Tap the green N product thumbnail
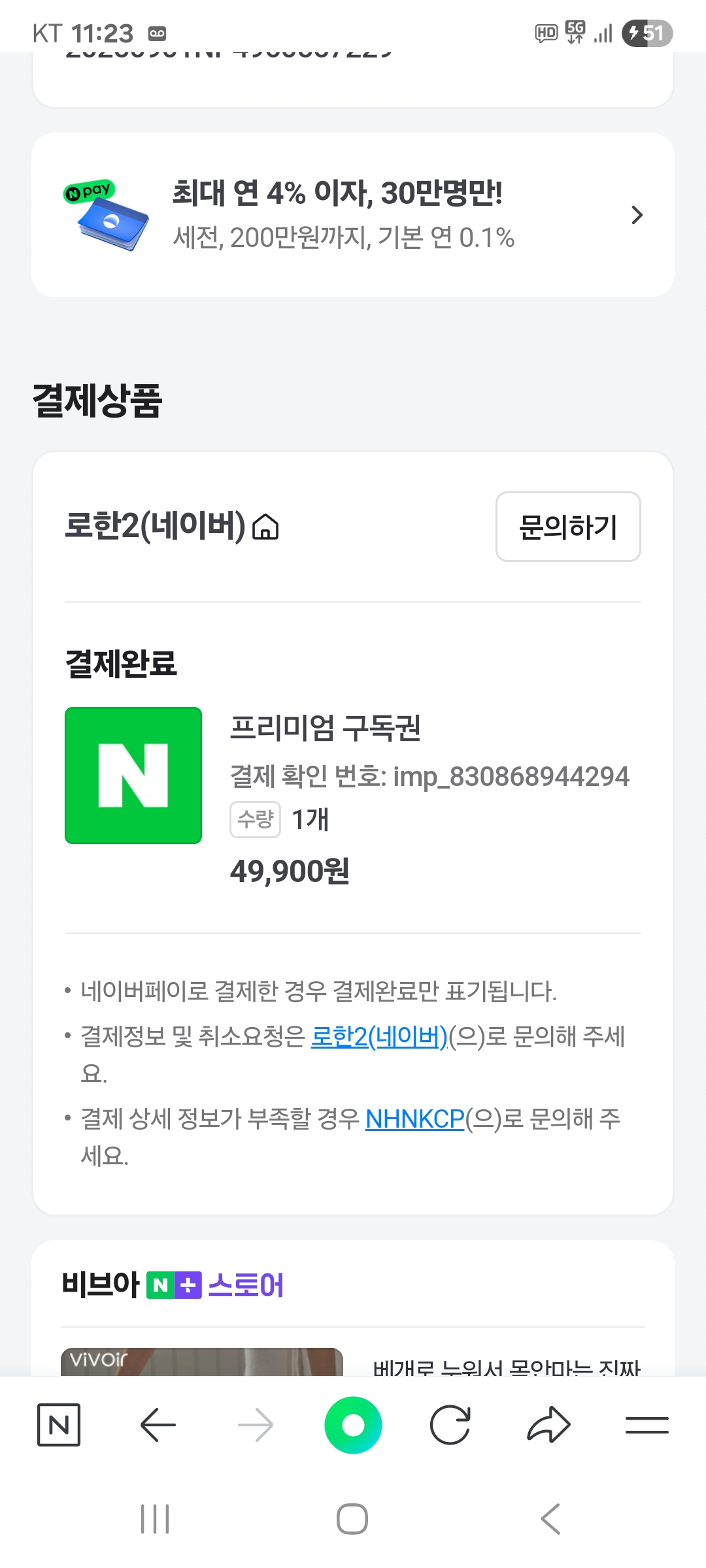The image size is (706, 1568). [133, 776]
